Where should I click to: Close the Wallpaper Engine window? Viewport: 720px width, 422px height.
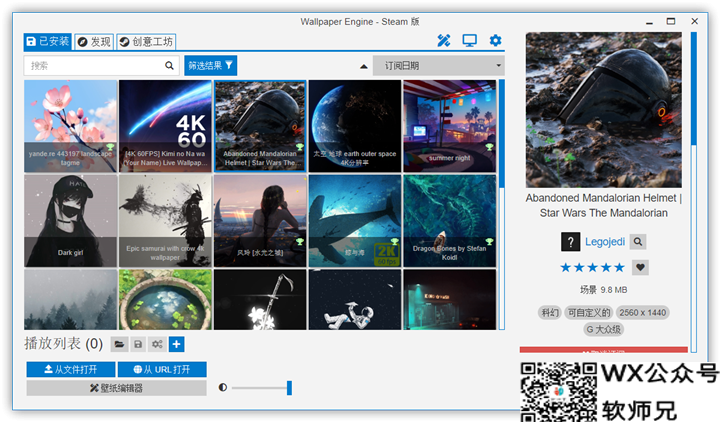[x=694, y=21]
